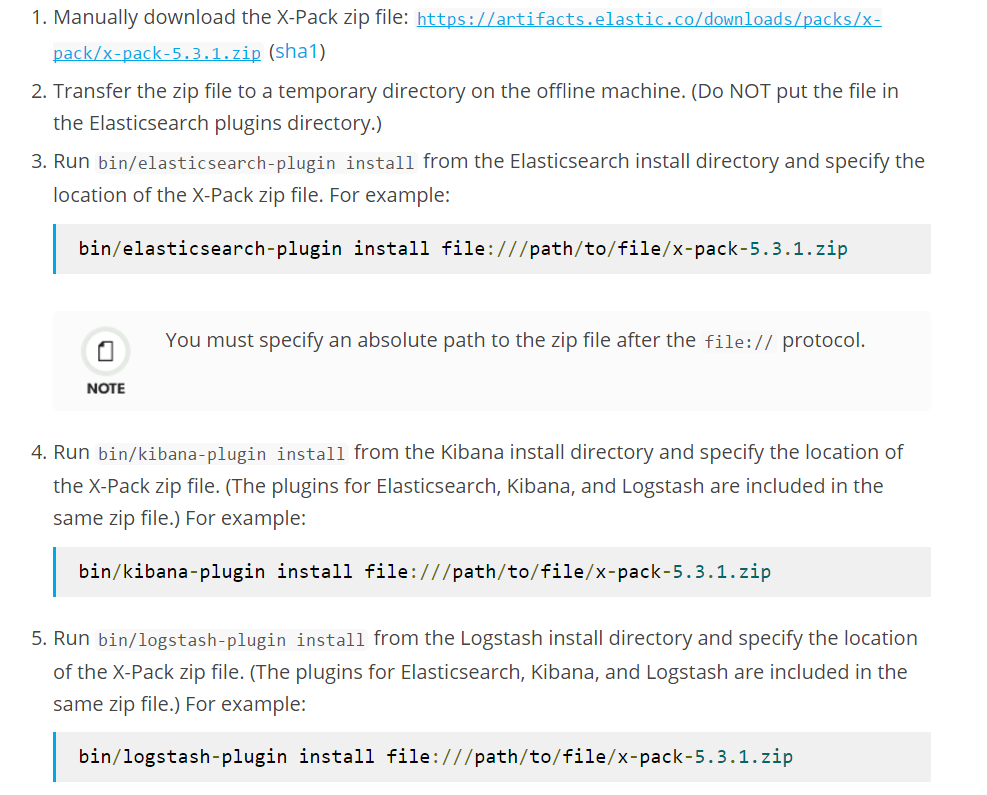The height and width of the screenshot is (795, 987).
Task: Click inline code bin/kibana-plugin install
Action: click(x=222, y=454)
